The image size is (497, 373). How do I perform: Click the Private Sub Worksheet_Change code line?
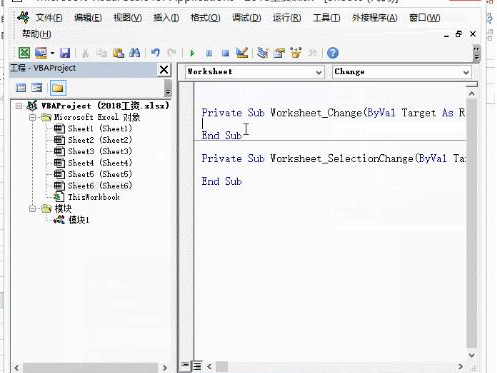coord(333,113)
